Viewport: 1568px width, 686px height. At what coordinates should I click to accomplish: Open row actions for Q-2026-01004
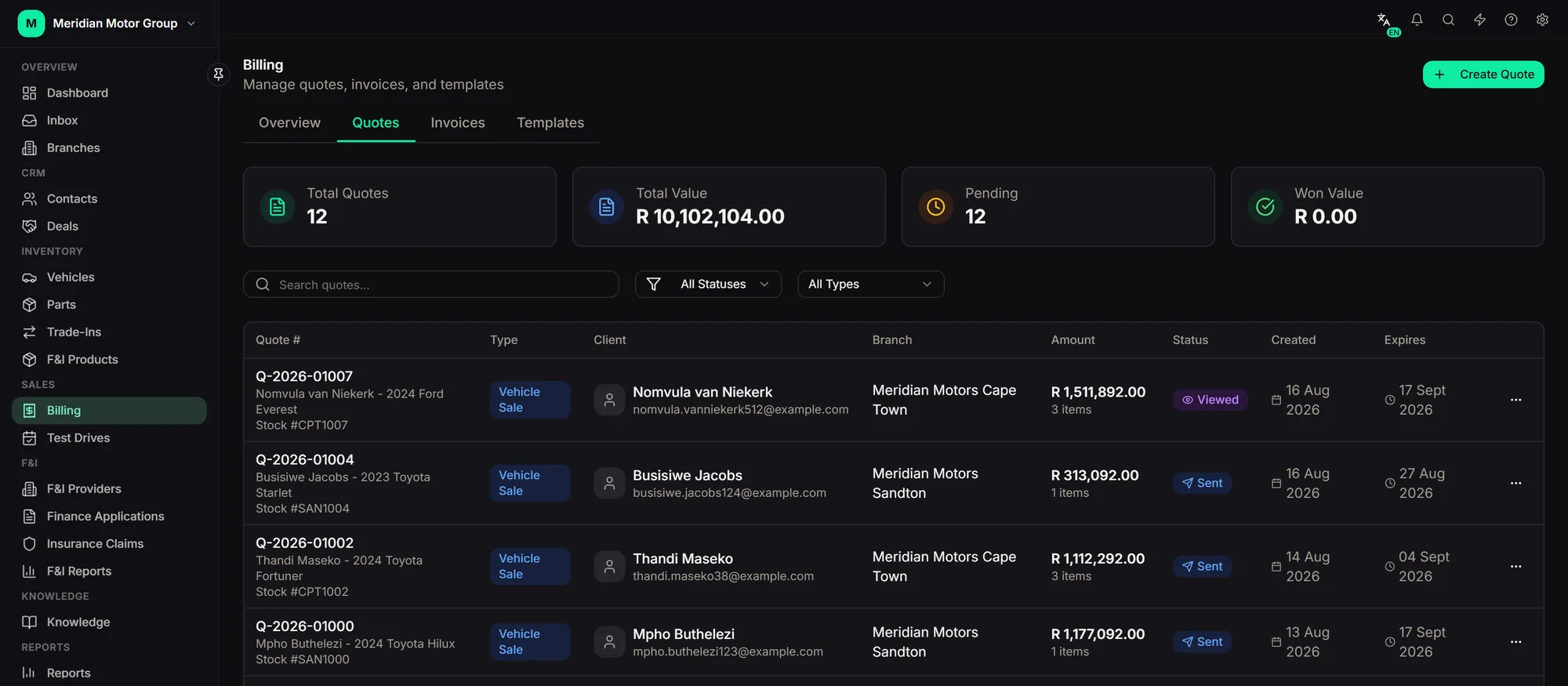click(x=1515, y=483)
